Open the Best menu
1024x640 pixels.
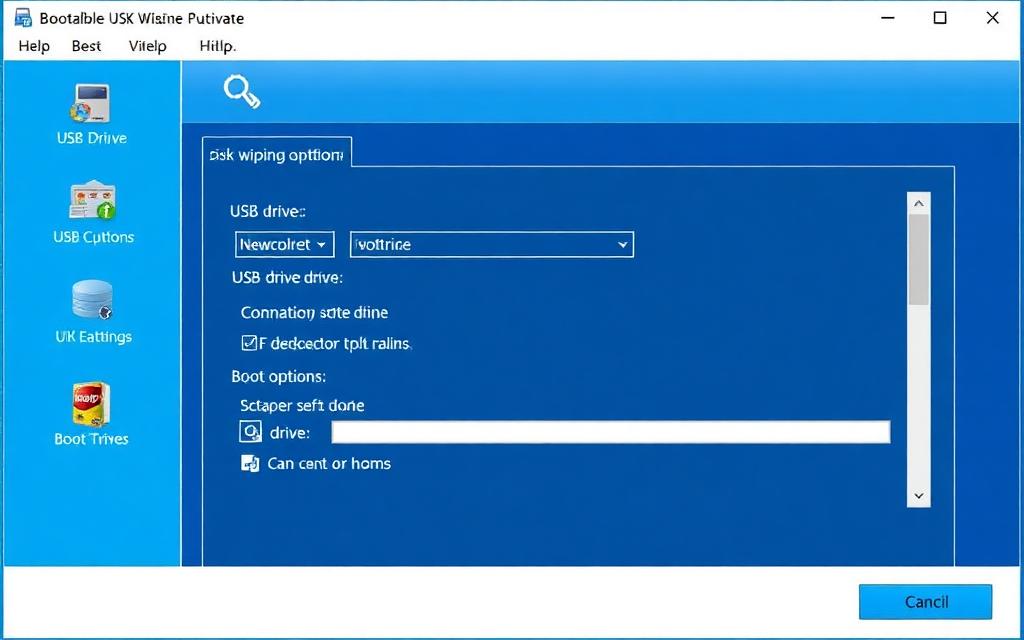86,46
